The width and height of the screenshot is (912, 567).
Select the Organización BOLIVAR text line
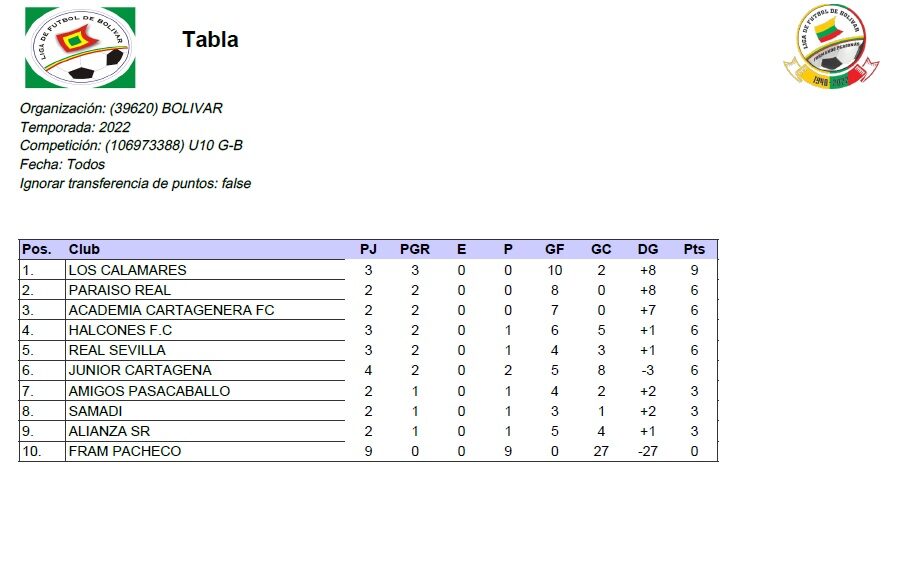click(x=121, y=108)
